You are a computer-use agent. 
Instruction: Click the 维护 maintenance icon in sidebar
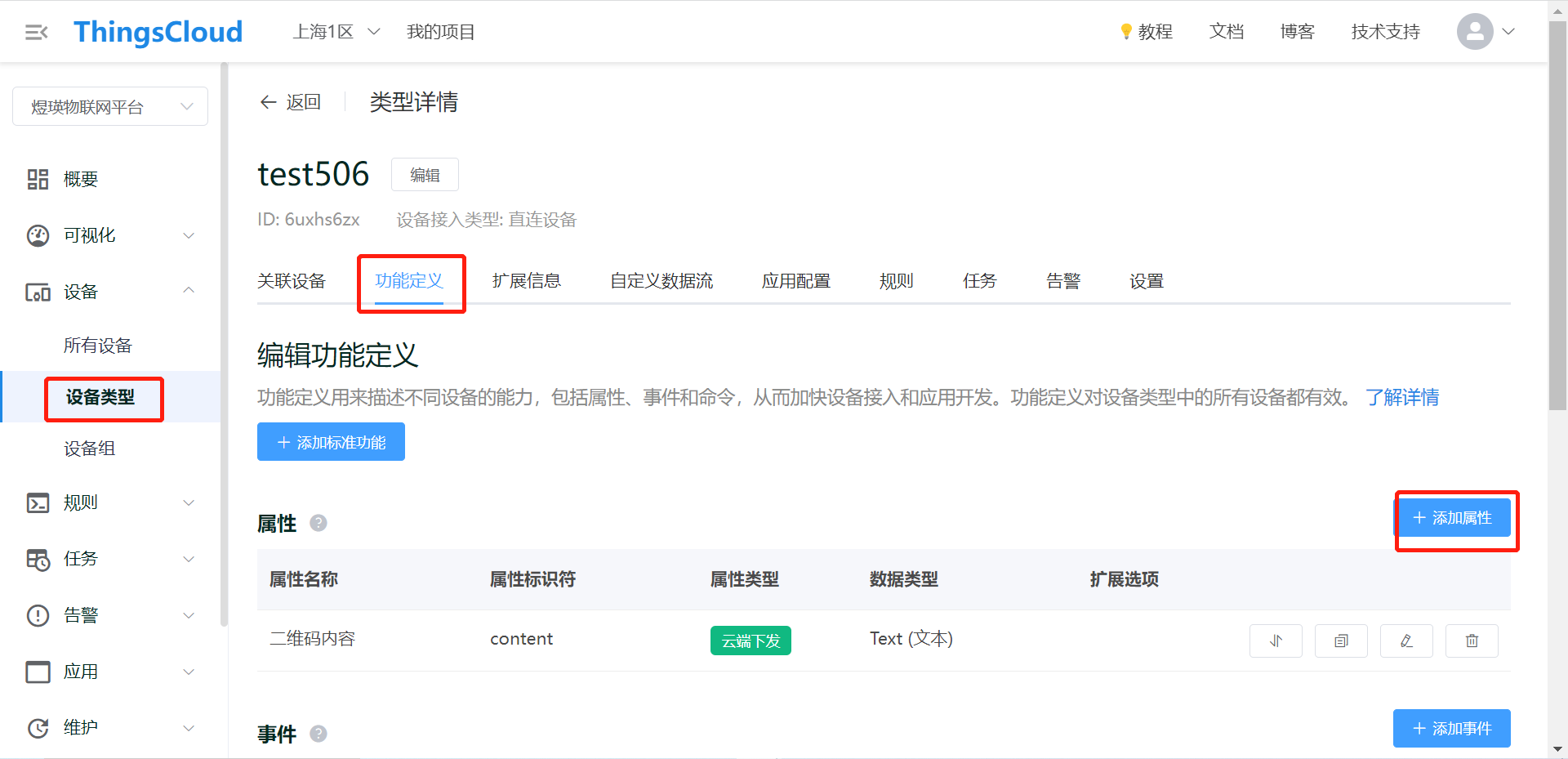tap(38, 728)
